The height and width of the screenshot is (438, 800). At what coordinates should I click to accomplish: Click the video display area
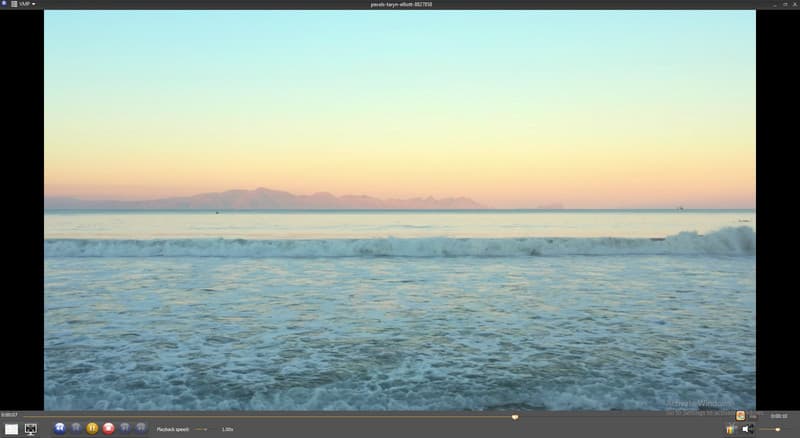point(400,210)
